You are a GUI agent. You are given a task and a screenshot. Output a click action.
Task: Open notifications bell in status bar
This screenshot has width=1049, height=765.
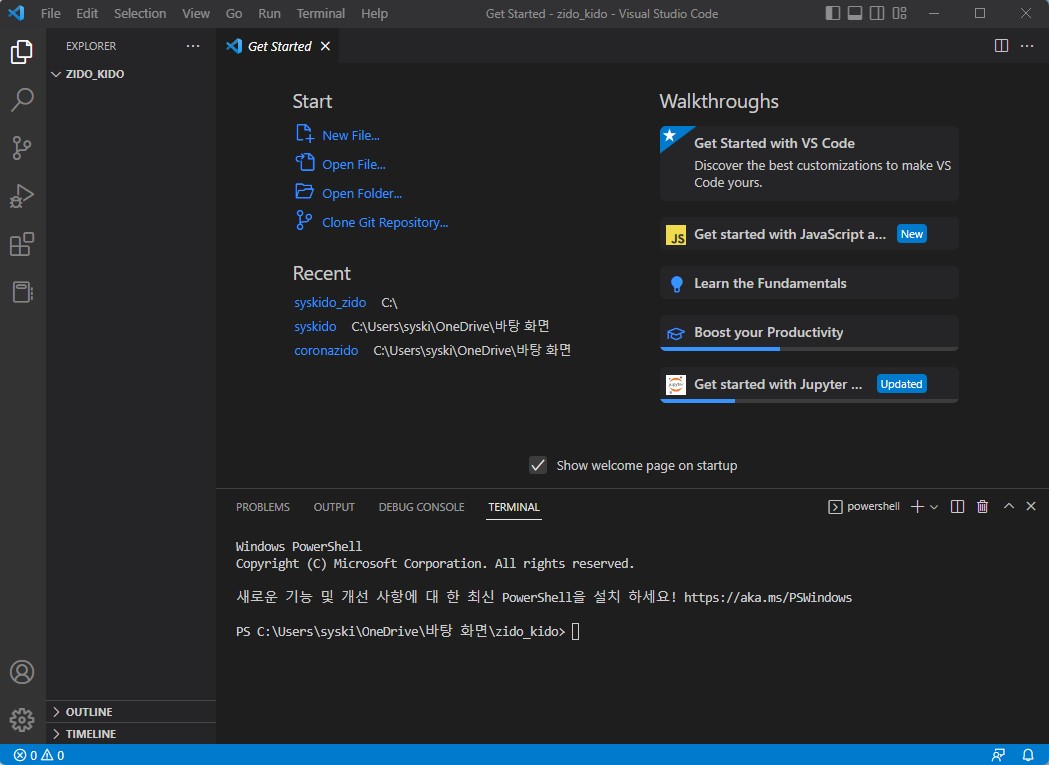(x=1028, y=755)
